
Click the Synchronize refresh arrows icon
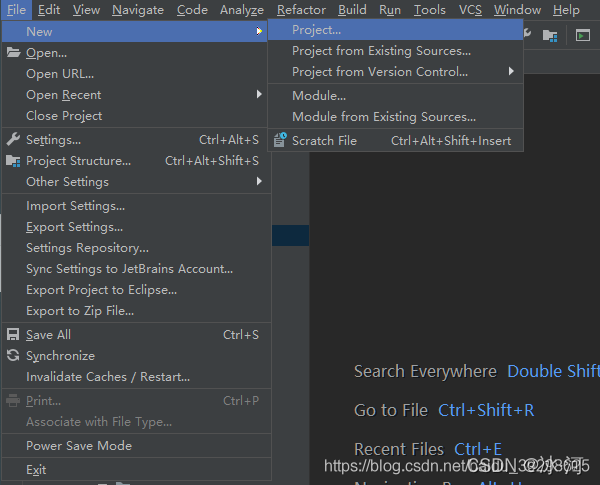point(13,355)
